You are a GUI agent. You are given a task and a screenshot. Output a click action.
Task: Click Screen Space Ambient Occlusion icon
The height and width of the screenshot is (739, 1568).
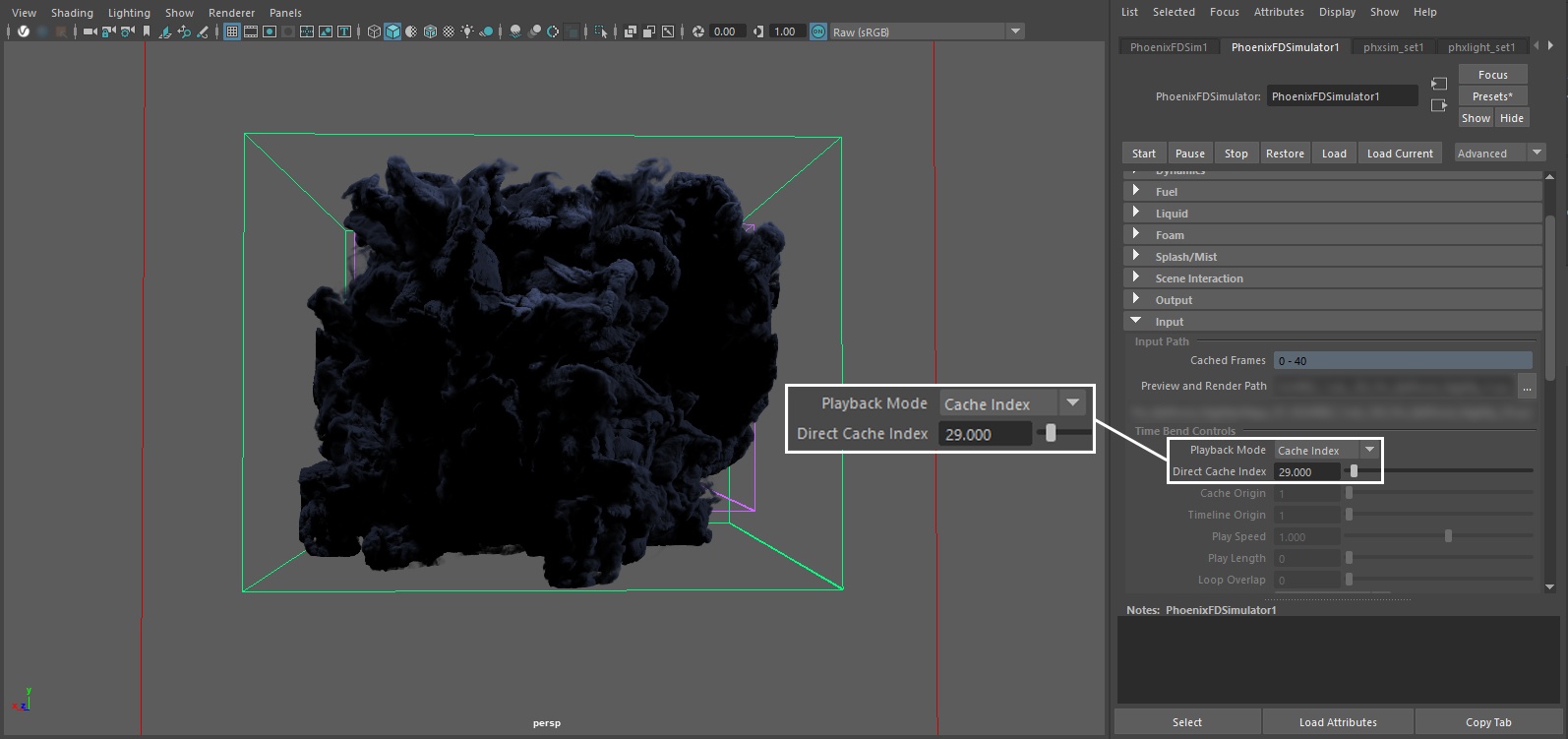(514, 31)
